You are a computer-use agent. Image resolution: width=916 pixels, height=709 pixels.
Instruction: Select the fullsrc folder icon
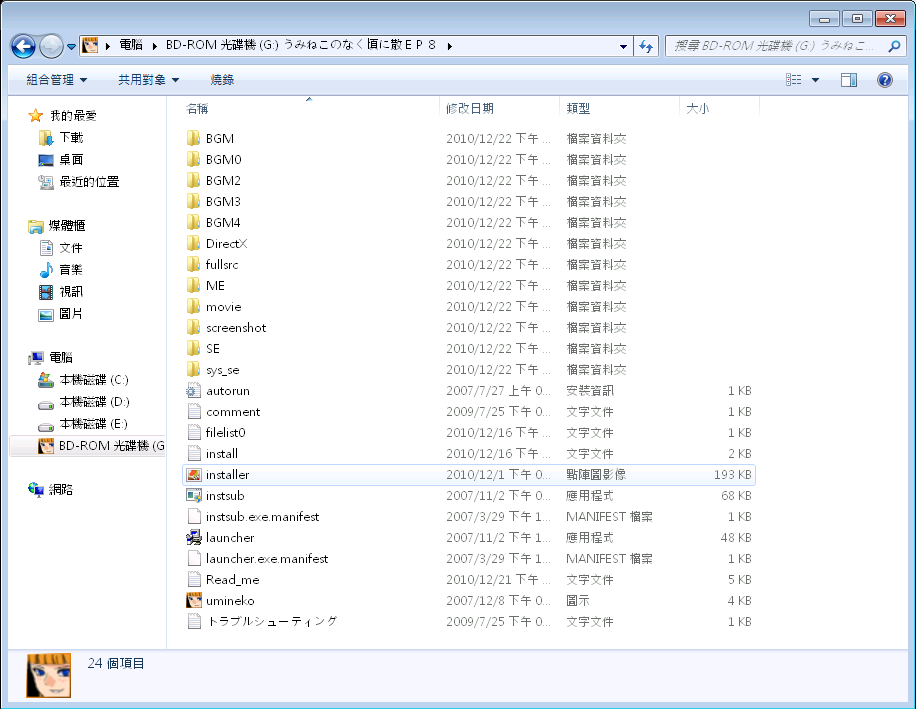pyautogui.click(x=193, y=265)
